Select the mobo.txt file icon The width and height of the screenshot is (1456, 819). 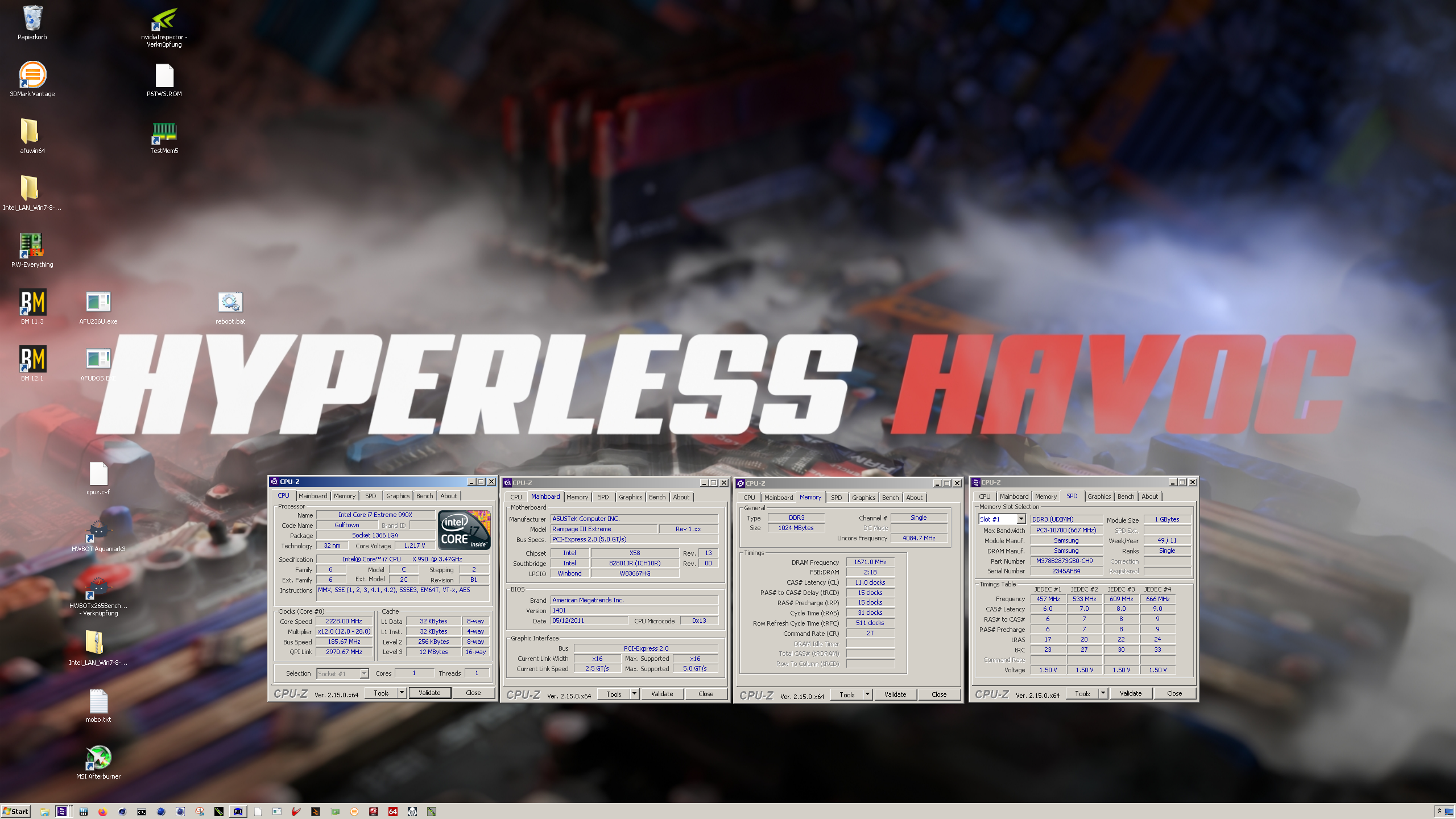click(98, 706)
